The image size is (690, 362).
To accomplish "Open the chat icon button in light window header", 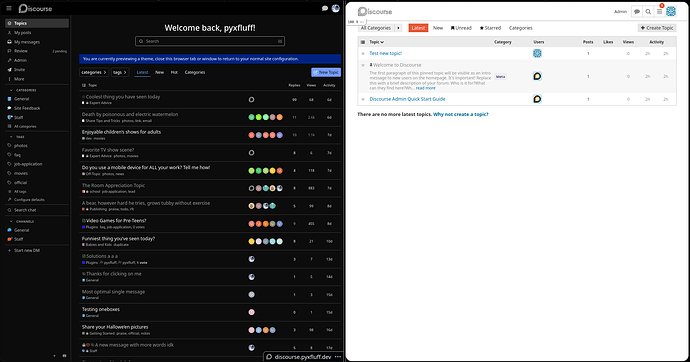I will click(x=637, y=12).
